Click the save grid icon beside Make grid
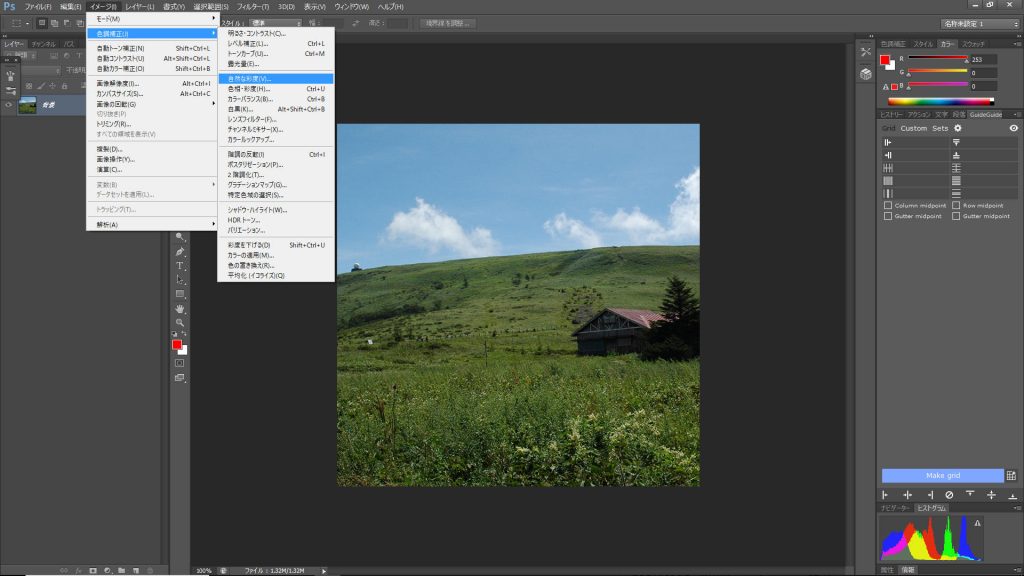 pyautogui.click(x=1011, y=475)
